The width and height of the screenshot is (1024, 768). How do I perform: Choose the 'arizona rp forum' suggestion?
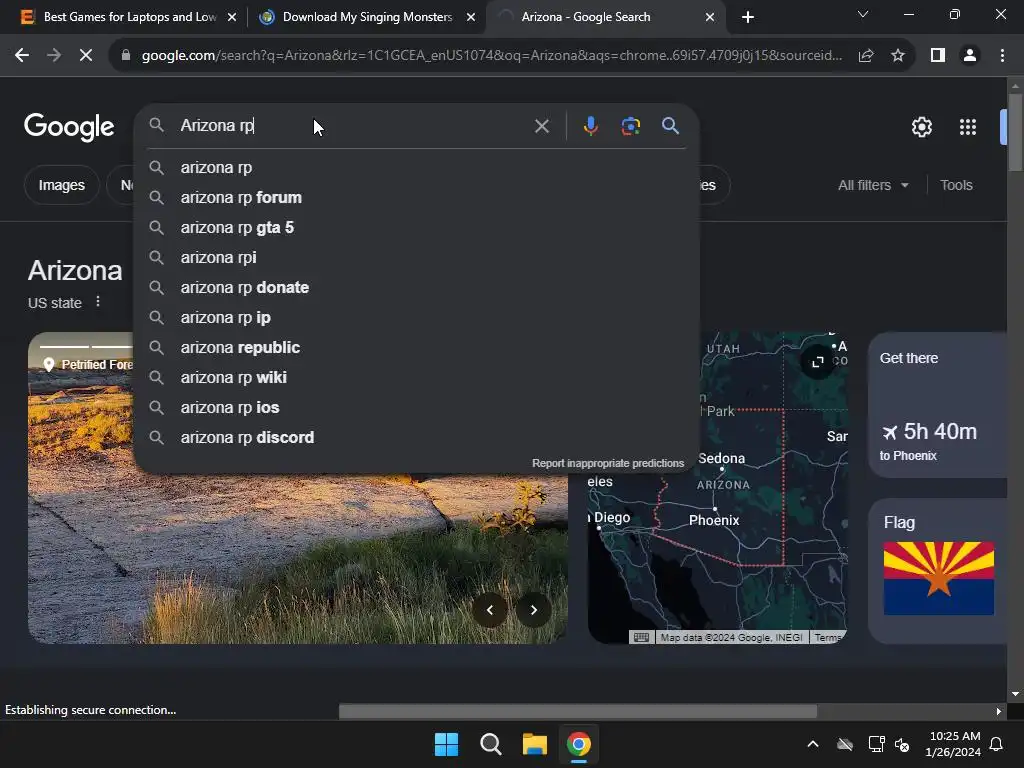click(x=417, y=198)
